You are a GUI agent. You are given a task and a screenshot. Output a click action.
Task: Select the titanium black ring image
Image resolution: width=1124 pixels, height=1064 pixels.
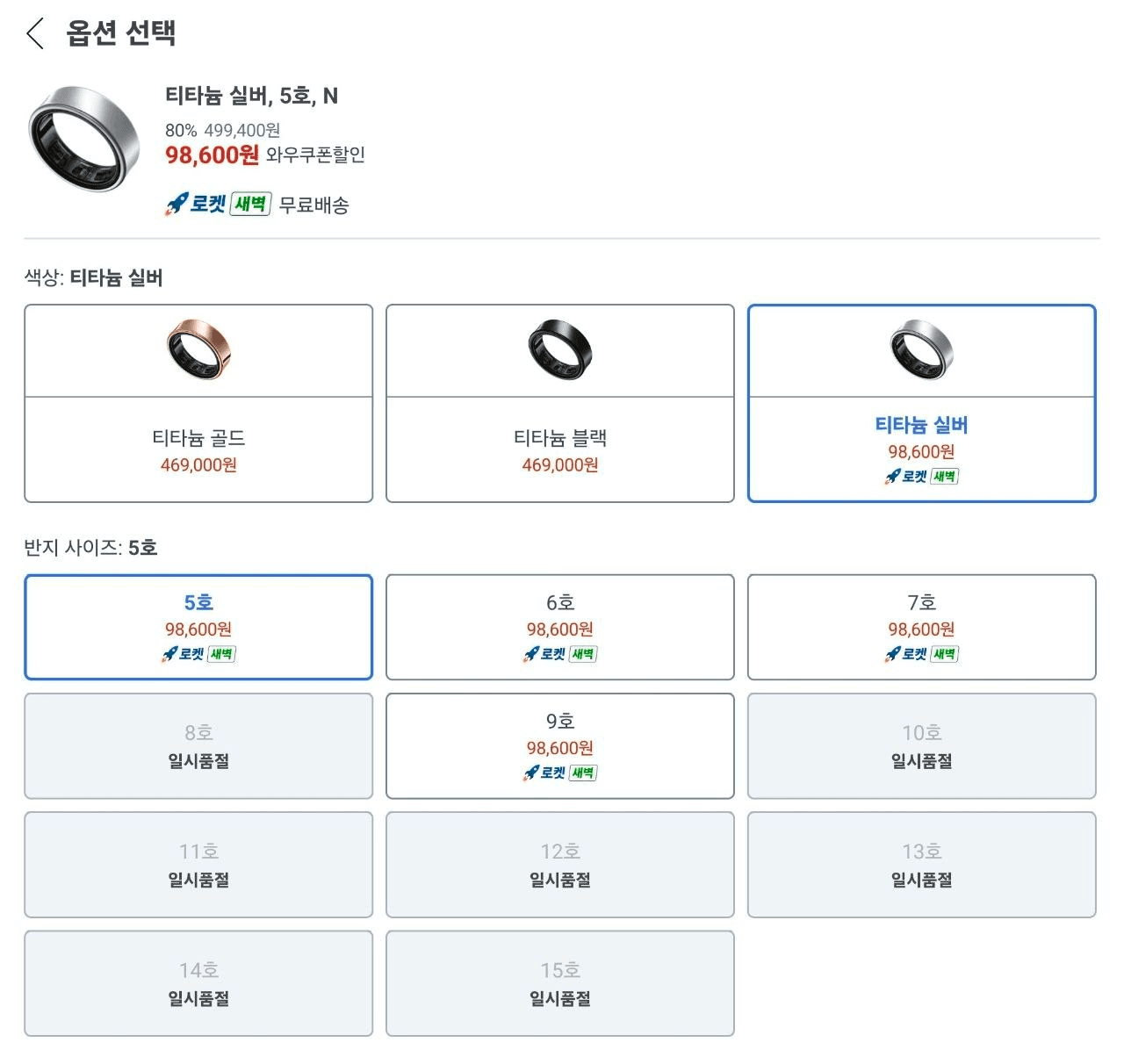[560, 349]
